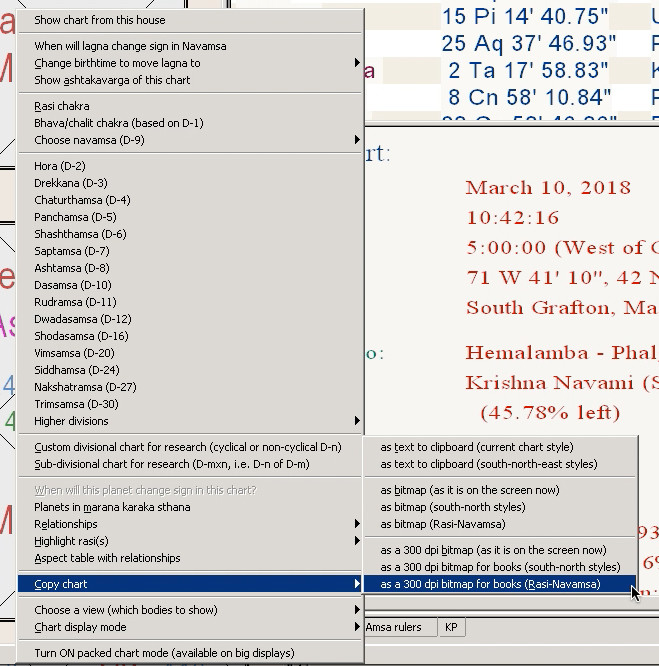
Task: Copy chart as text (current chart style)
Action: pyautogui.click(x=476, y=447)
